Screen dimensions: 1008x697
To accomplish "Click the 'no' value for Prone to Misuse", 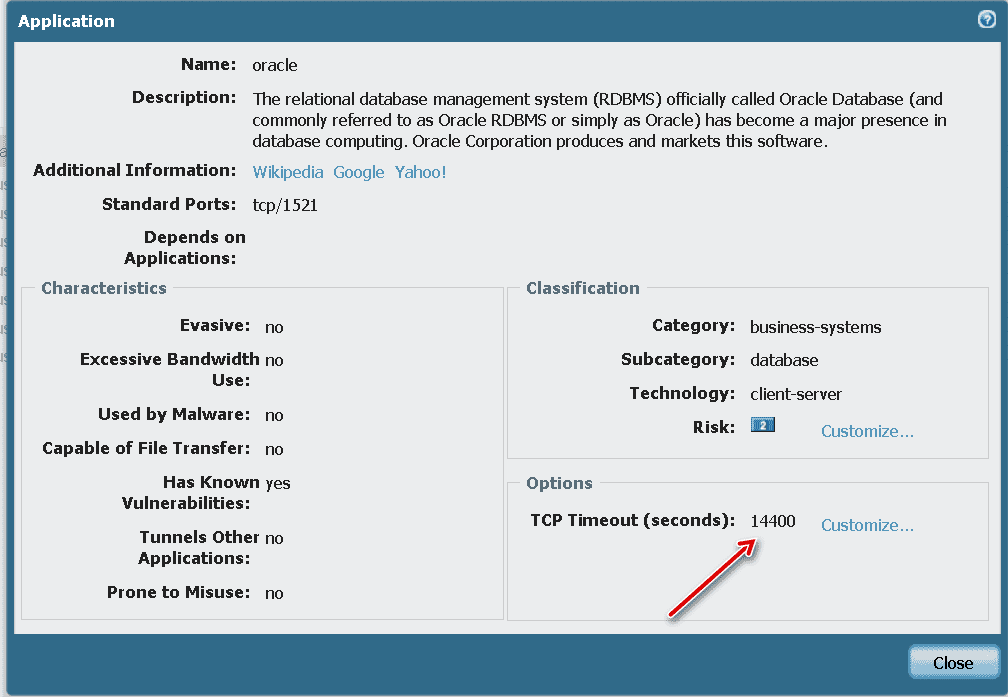I will [x=274, y=593].
